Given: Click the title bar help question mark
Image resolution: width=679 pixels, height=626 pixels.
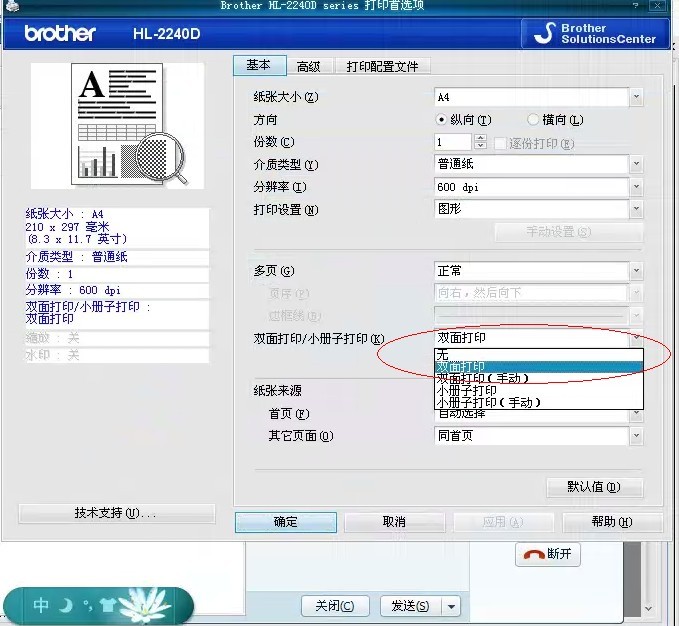Looking at the screenshot, I should pyautogui.click(x=636, y=5).
